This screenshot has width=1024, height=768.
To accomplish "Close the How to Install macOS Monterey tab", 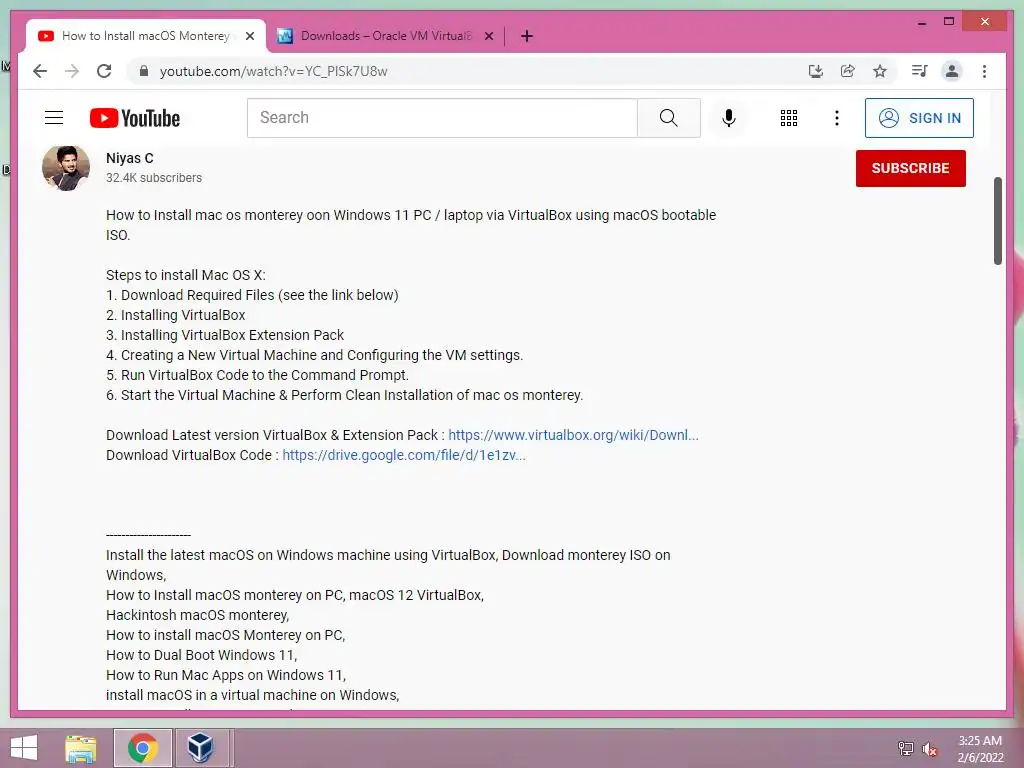I will (x=250, y=36).
